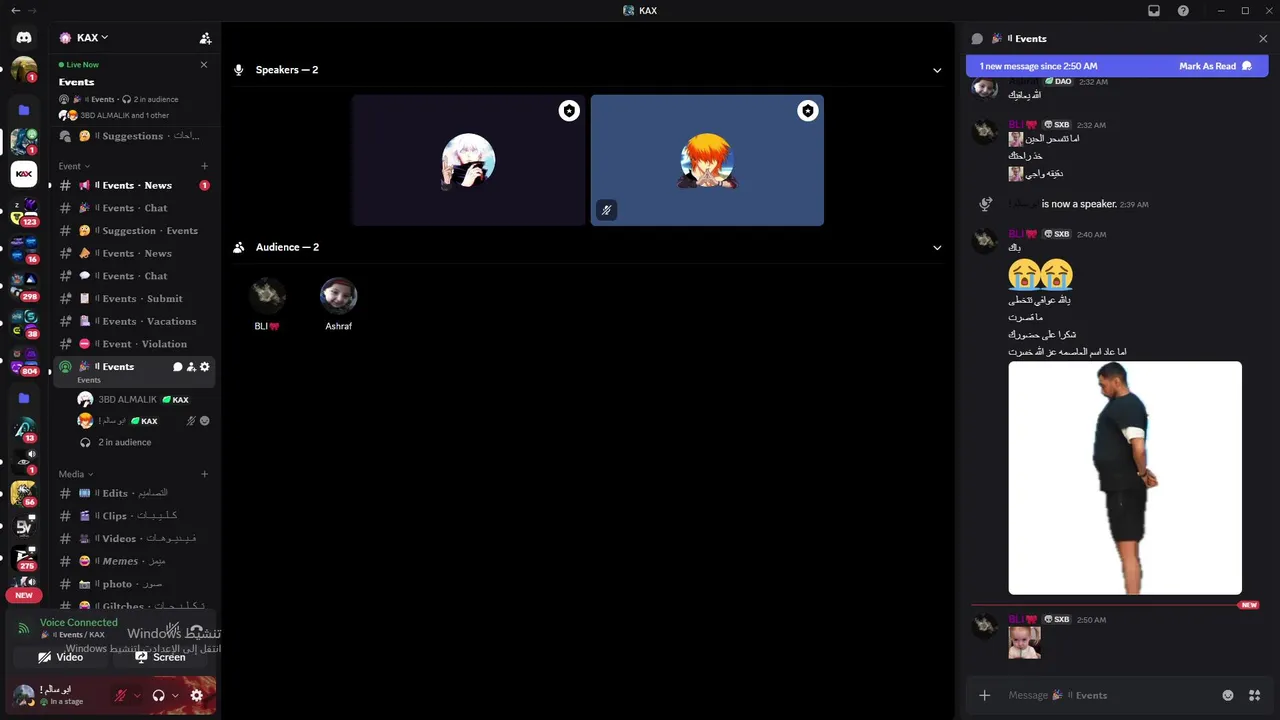The width and height of the screenshot is (1280, 720).
Task: Open own user avatar in user panel
Action: click(23, 695)
